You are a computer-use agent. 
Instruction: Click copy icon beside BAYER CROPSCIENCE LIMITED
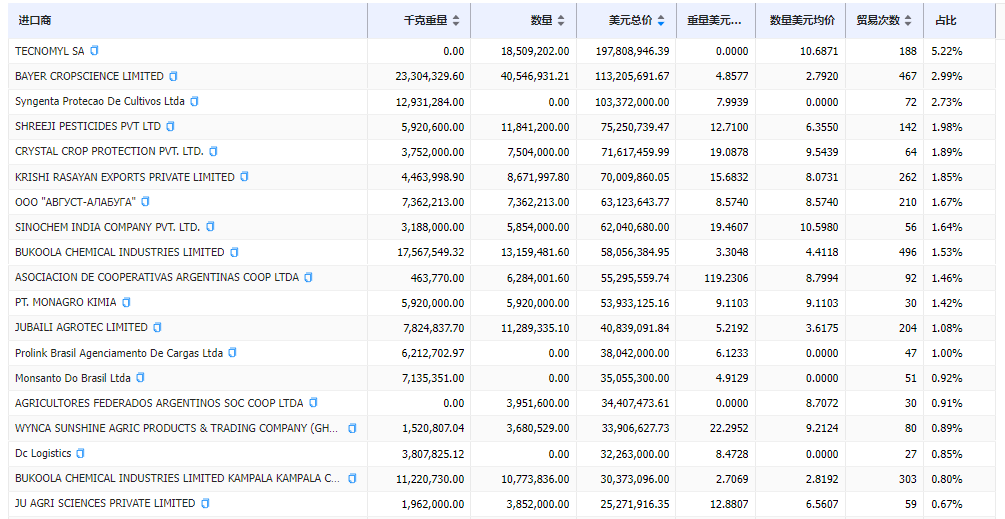click(174, 76)
